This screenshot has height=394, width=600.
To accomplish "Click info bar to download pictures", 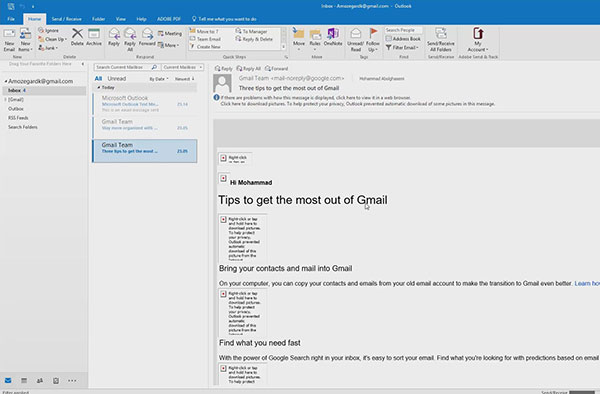I will (x=357, y=104).
